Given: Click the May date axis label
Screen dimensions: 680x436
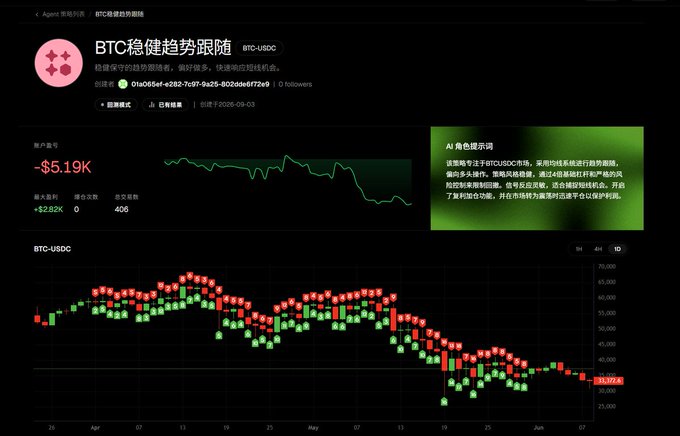Looking at the screenshot, I should pos(313,428).
